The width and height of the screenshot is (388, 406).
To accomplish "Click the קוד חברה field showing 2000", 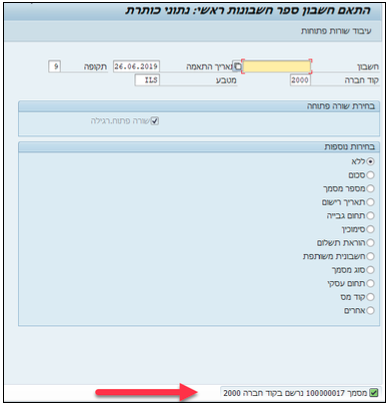I will (x=300, y=80).
